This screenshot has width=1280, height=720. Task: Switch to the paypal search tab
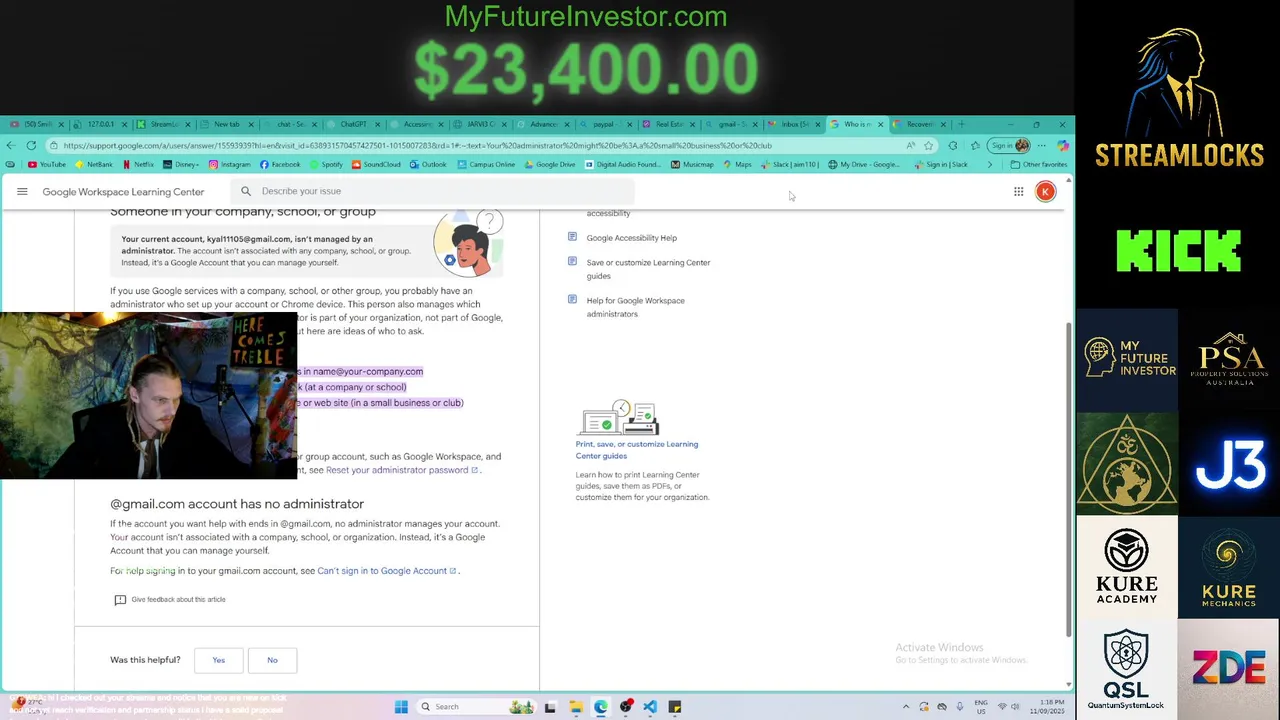coord(604,124)
